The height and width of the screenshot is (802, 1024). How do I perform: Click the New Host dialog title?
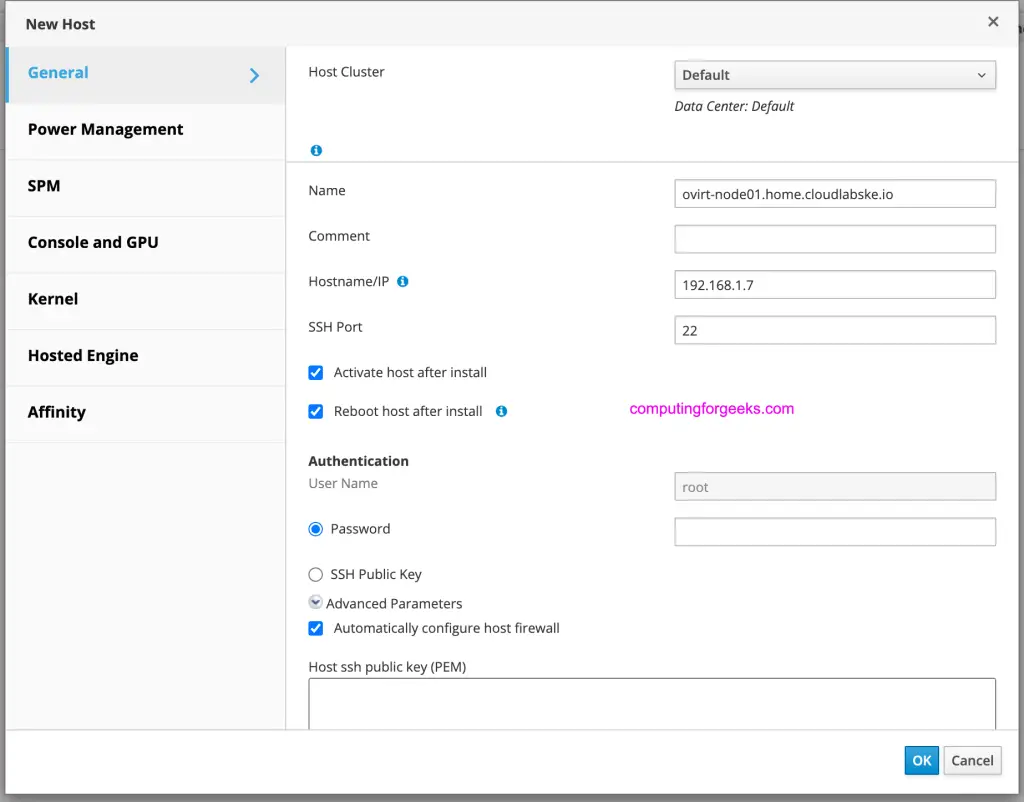tap(60, 24)
